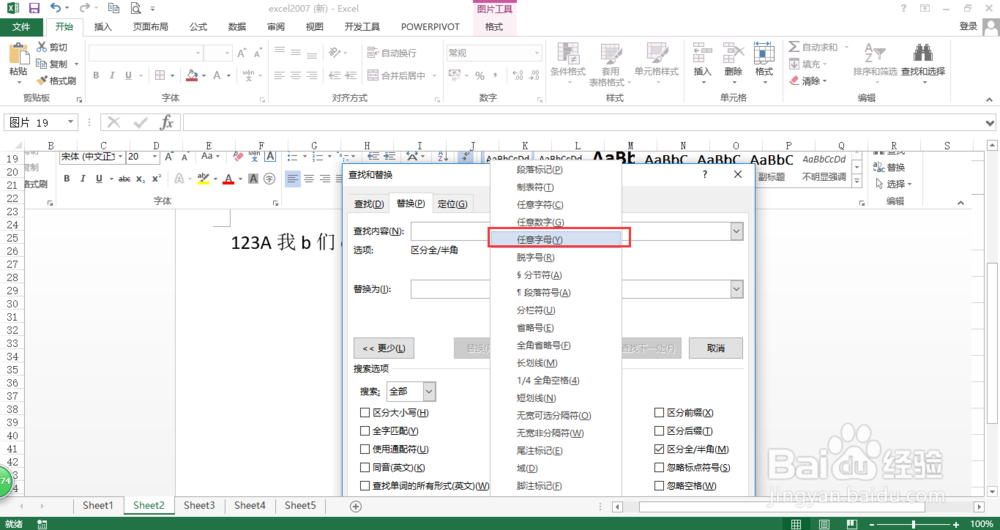
Task: Open the 替换为 history dropdown arrow
Action: (x=737, y=289)
